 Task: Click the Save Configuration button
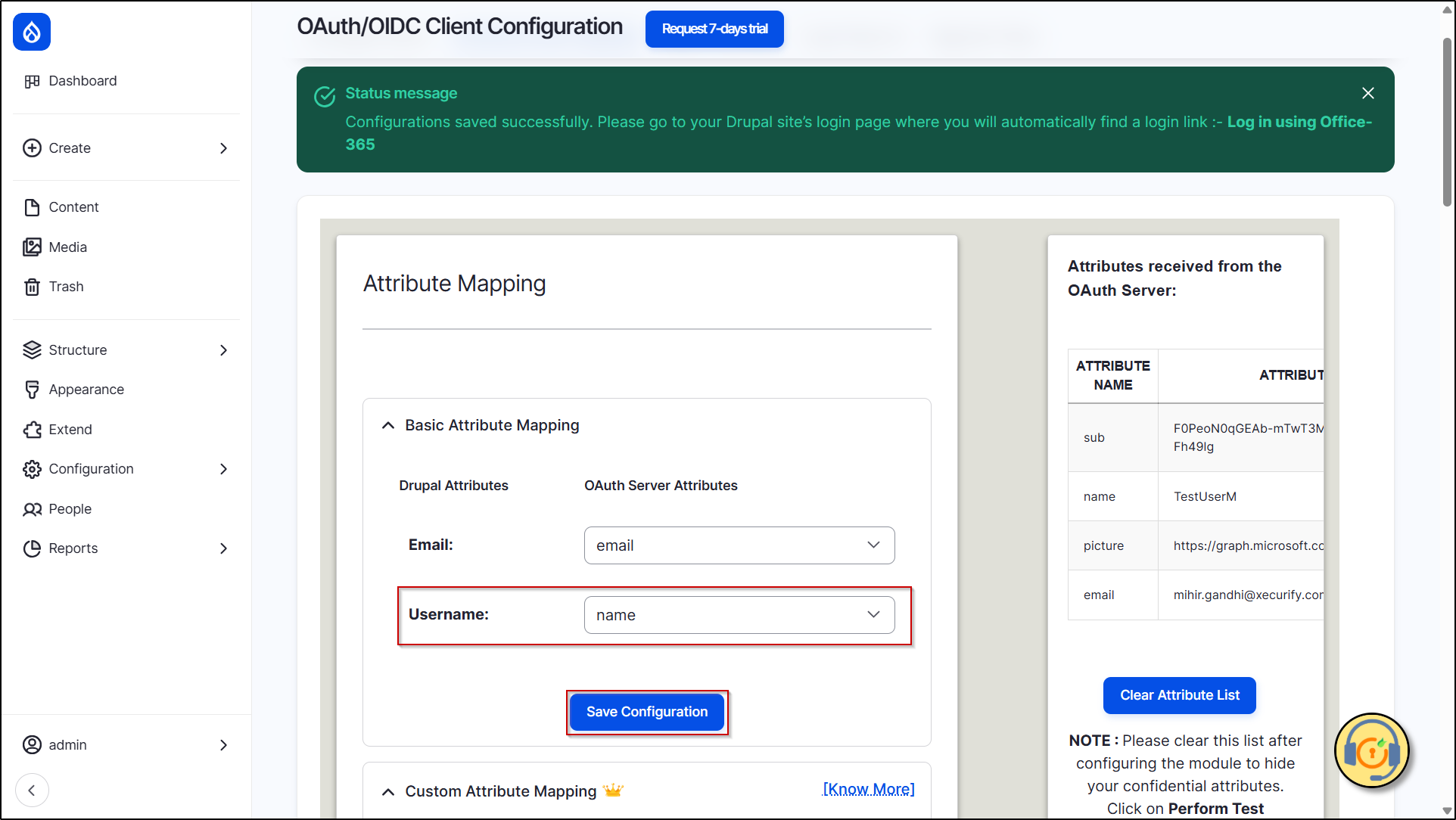pos(647,712)
